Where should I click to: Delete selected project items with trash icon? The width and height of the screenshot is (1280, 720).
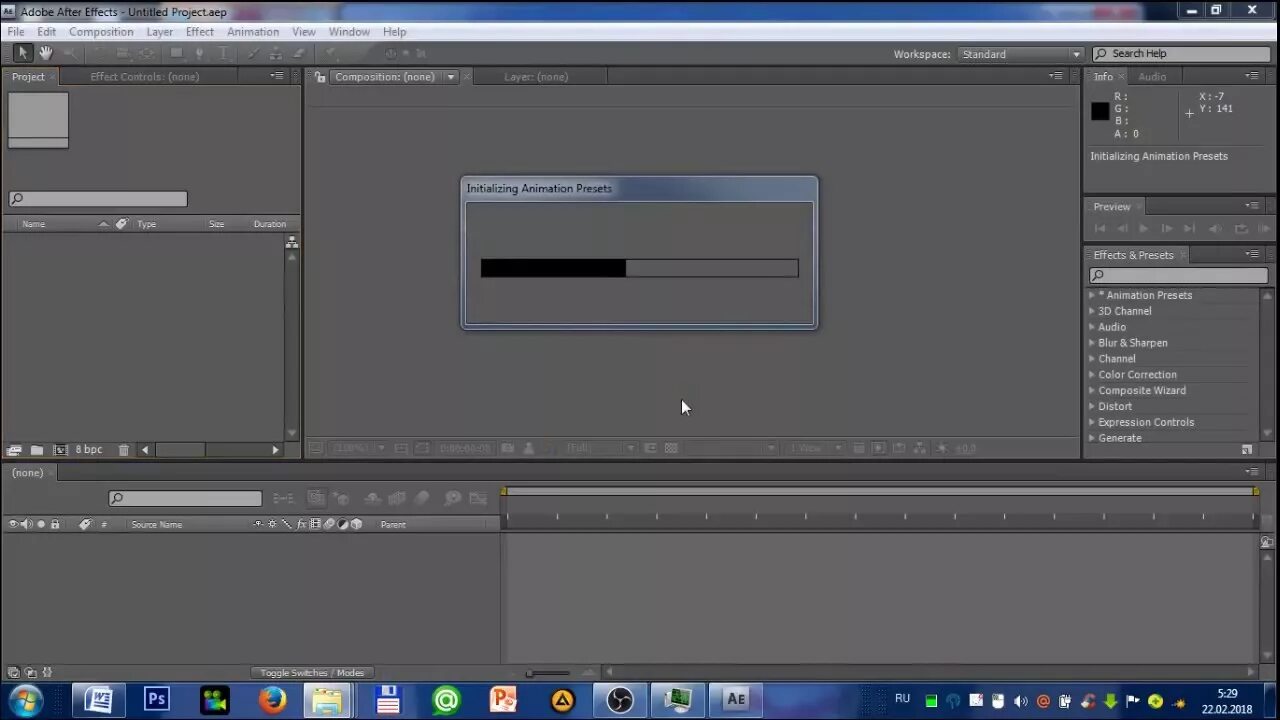click(x=124, y=450)
